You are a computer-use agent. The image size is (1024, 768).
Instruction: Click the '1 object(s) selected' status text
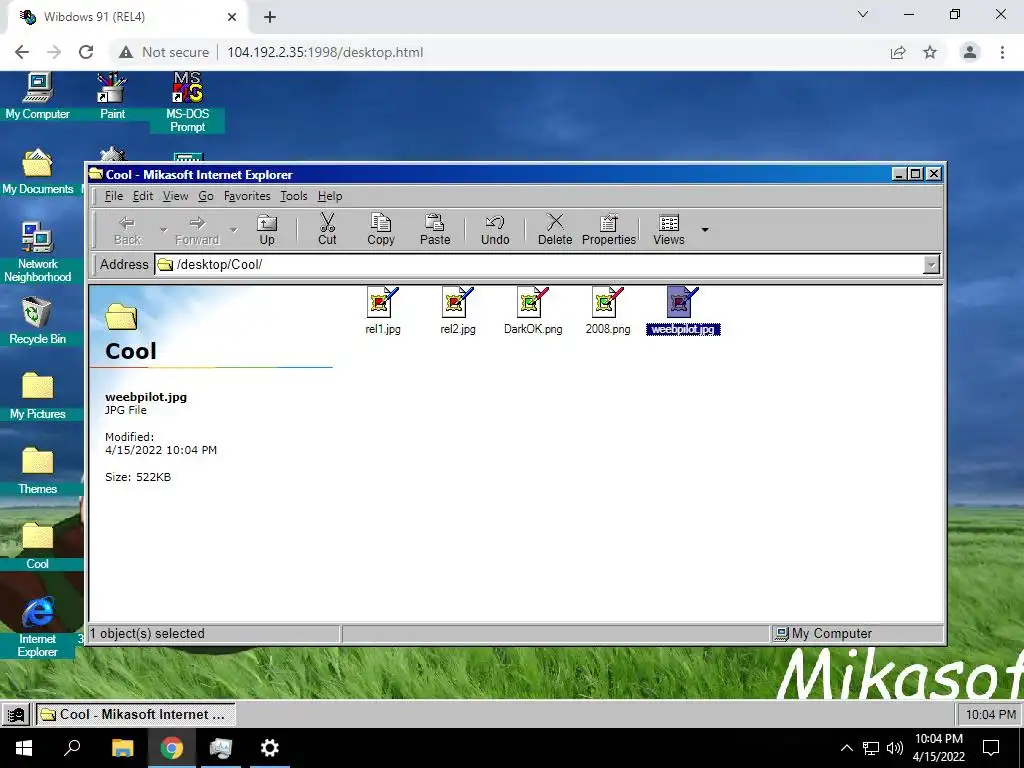click(x=147, y=633)
